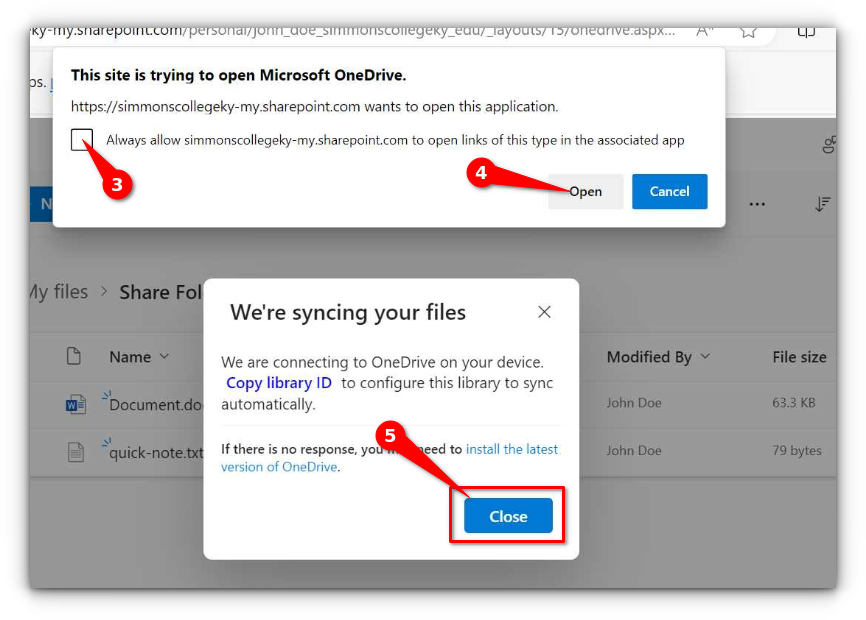Screen dimensions: 866x620
Task: Check the Always allow sharepoint.com checkbox
Action: 82,140
